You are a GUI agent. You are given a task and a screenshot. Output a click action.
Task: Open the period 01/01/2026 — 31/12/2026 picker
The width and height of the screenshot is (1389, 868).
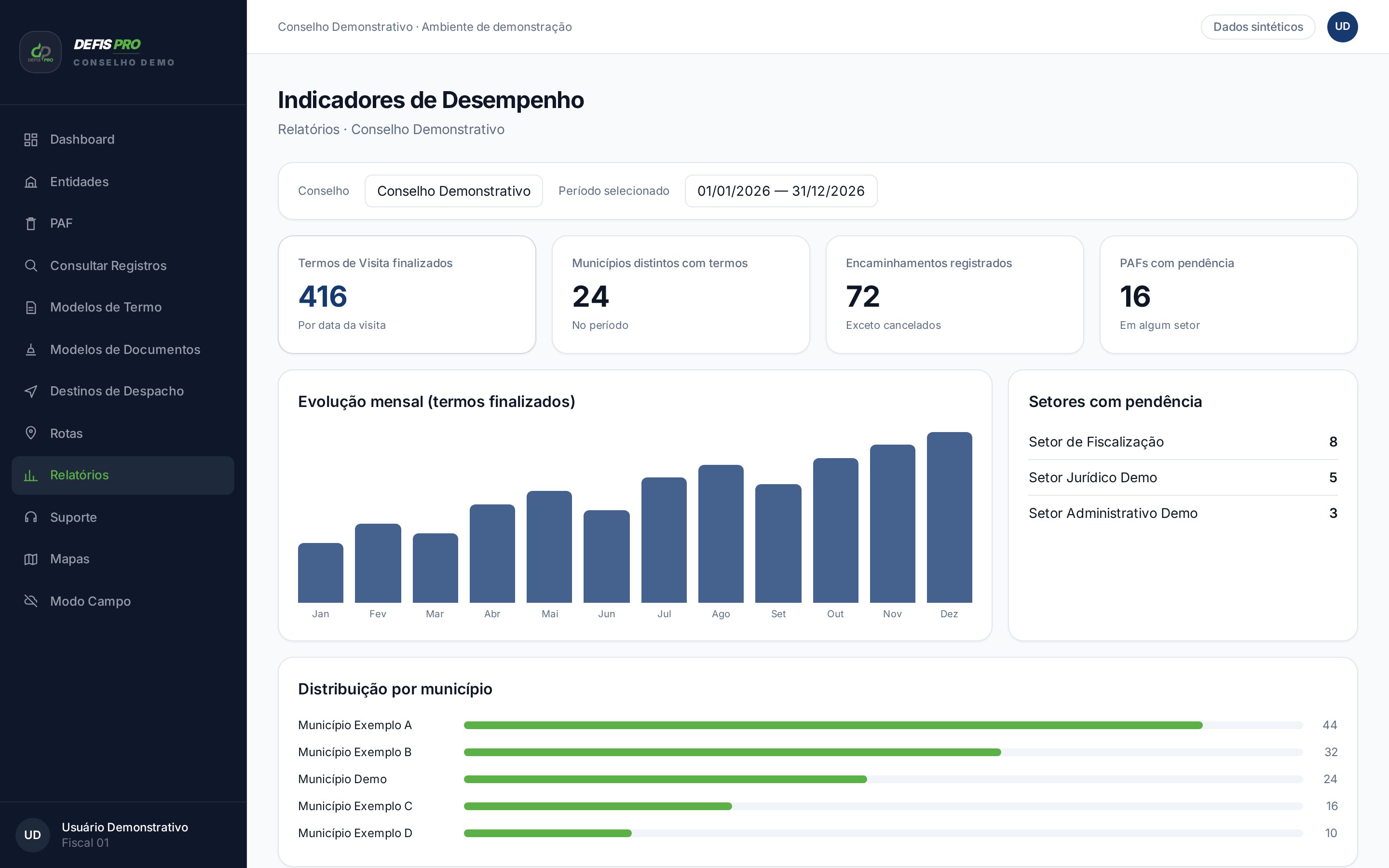click(781, 191)
